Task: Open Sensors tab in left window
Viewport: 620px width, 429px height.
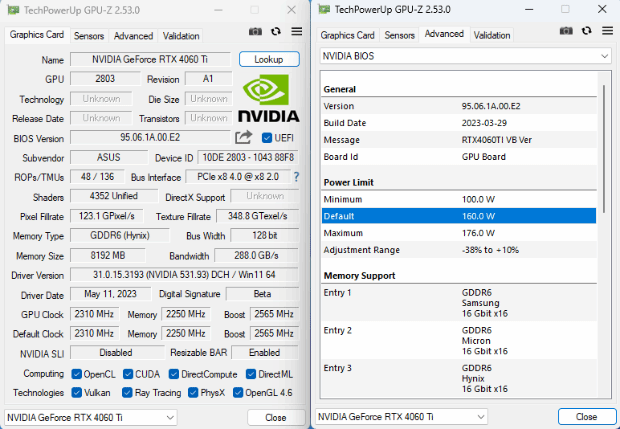Action: coord(89,36)
